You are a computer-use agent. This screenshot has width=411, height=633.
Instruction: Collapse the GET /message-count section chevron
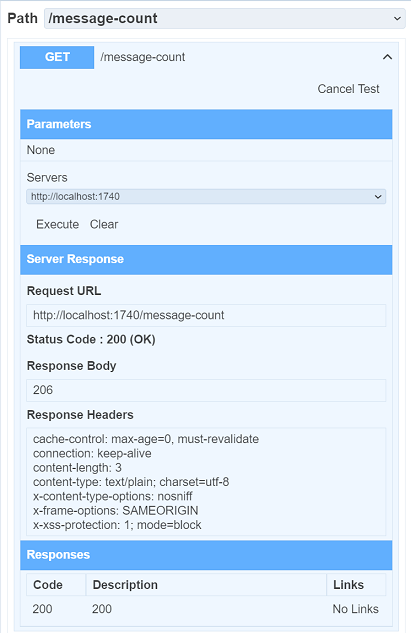tap(387, 57)
